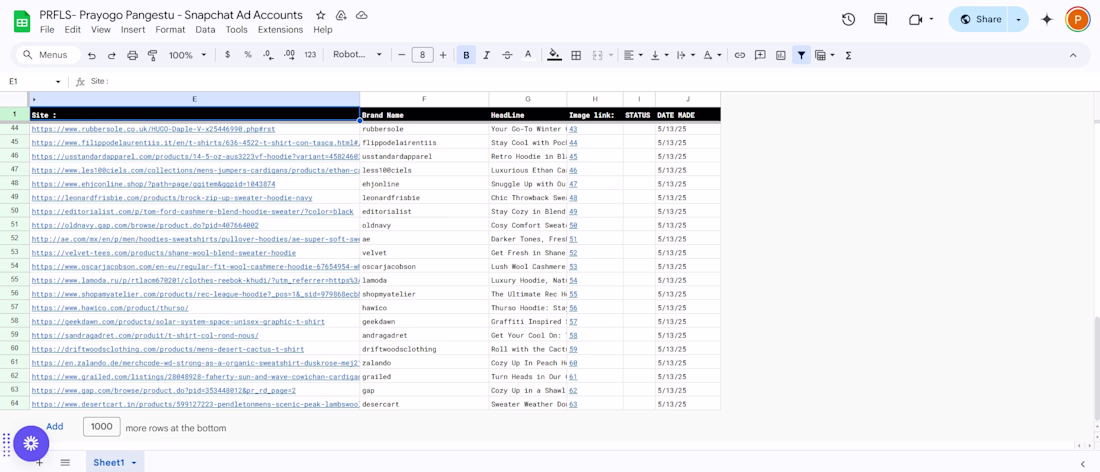Open the font family dropdown
This screenshot has height=472, width=1100.
click(x=357, y=55)
